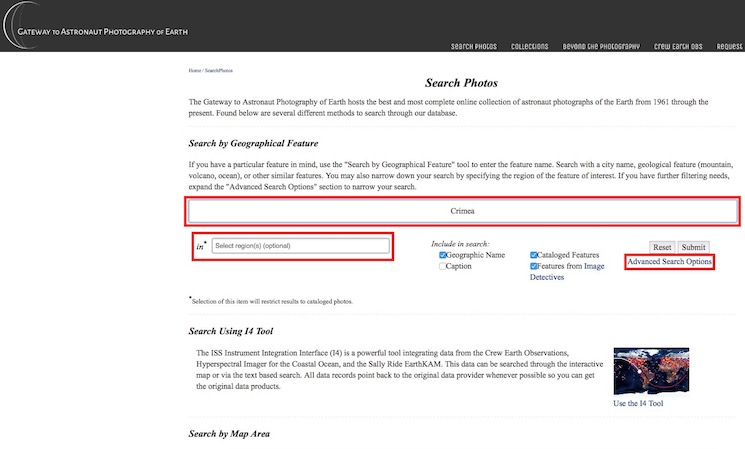Uncheck the Geographic Name checkbox
Viewport: 745px width, 449px height.
tap(443, 255)
